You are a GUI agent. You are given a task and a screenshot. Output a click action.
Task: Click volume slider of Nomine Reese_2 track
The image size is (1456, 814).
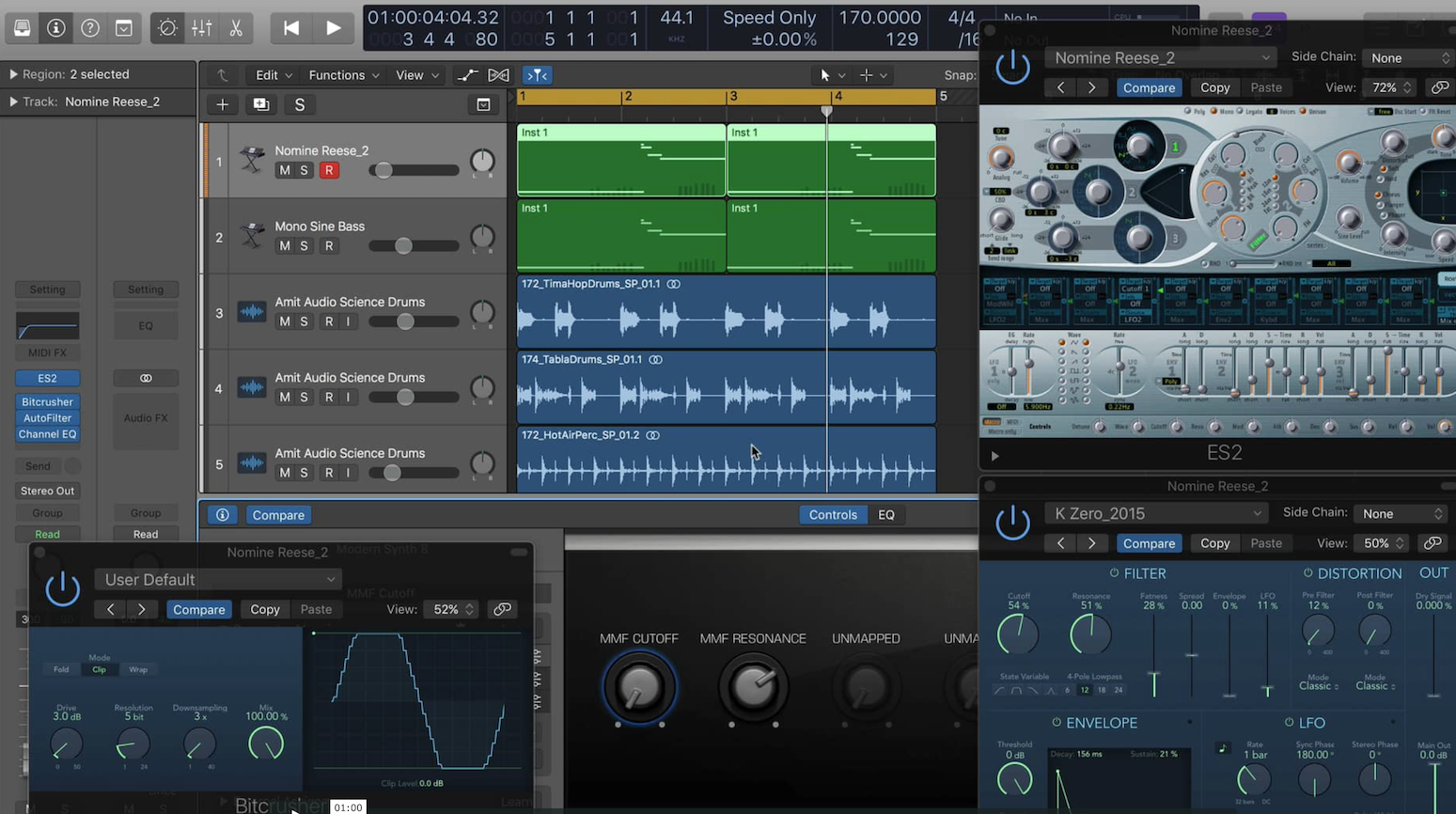414,170
